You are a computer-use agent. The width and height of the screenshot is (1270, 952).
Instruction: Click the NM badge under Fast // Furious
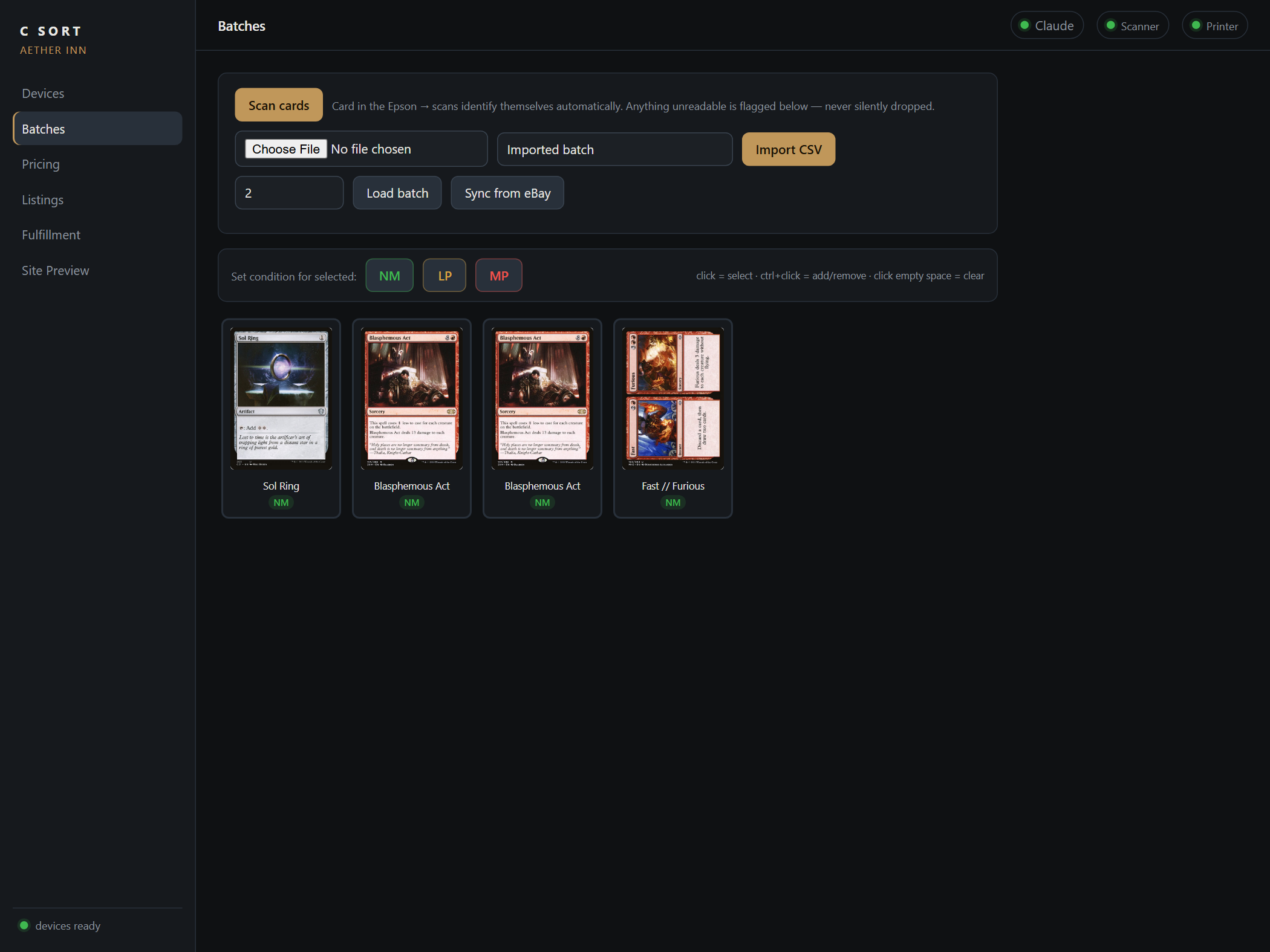coord(673,502)
